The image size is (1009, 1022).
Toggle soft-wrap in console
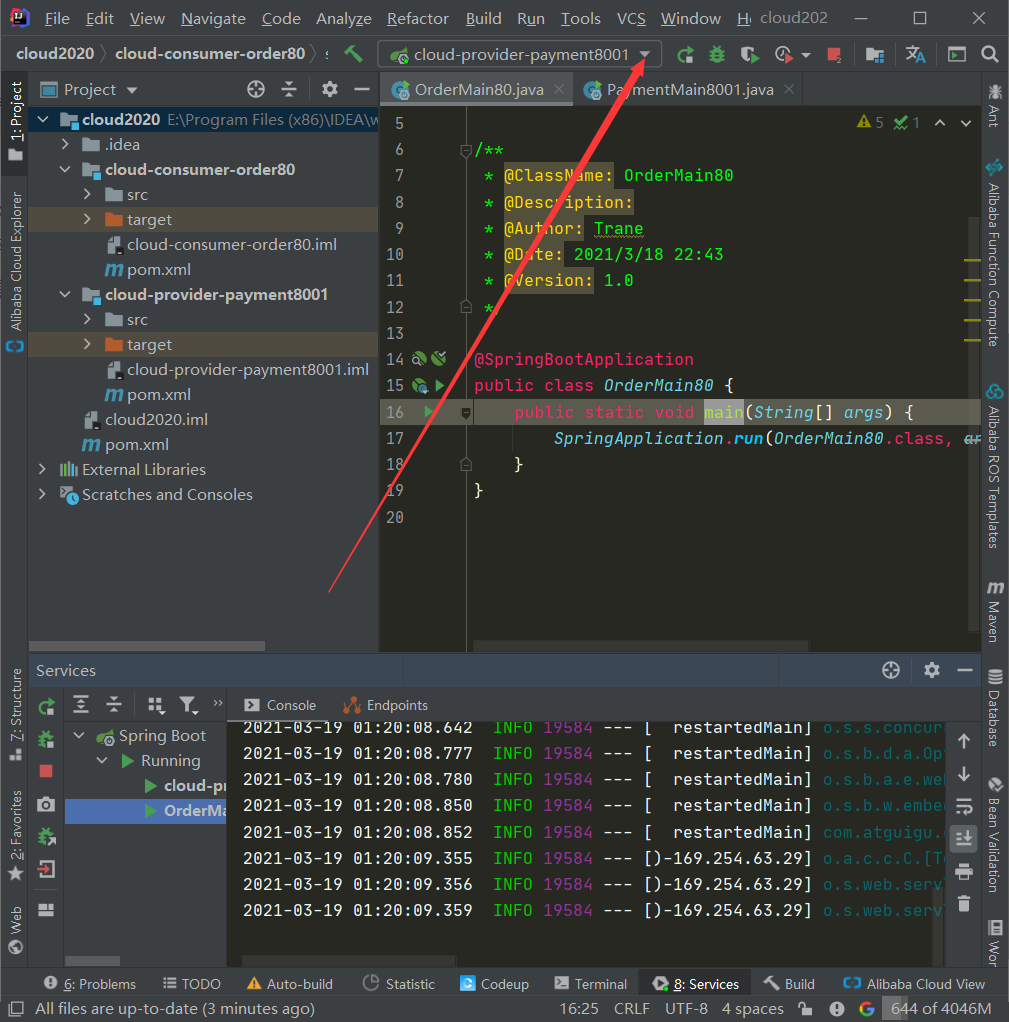964,806
